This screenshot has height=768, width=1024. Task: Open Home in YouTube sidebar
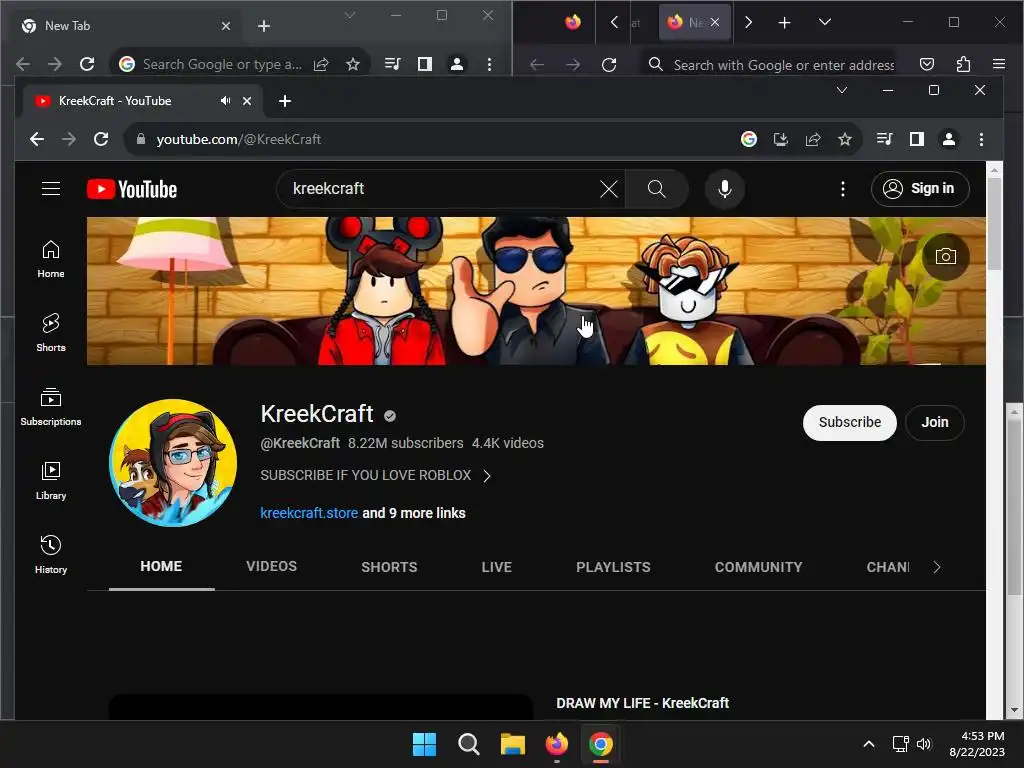[51, 259]
